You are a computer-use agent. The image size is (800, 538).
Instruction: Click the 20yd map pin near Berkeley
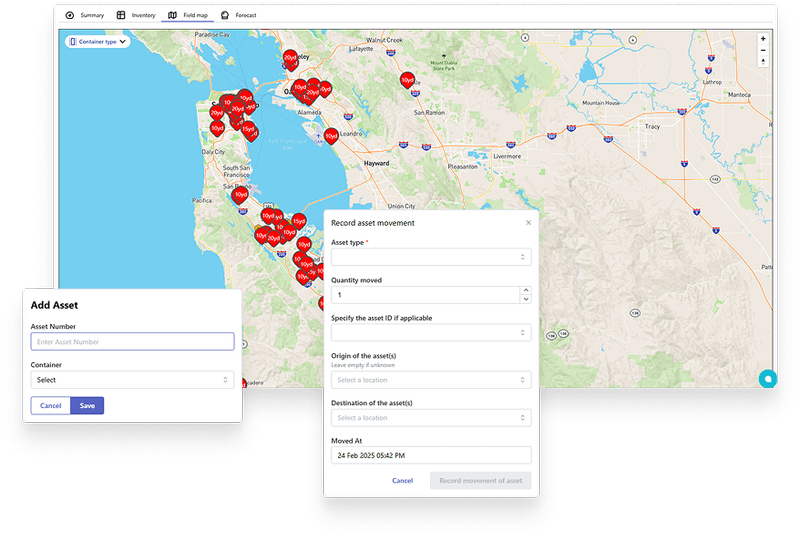point(290,58)
